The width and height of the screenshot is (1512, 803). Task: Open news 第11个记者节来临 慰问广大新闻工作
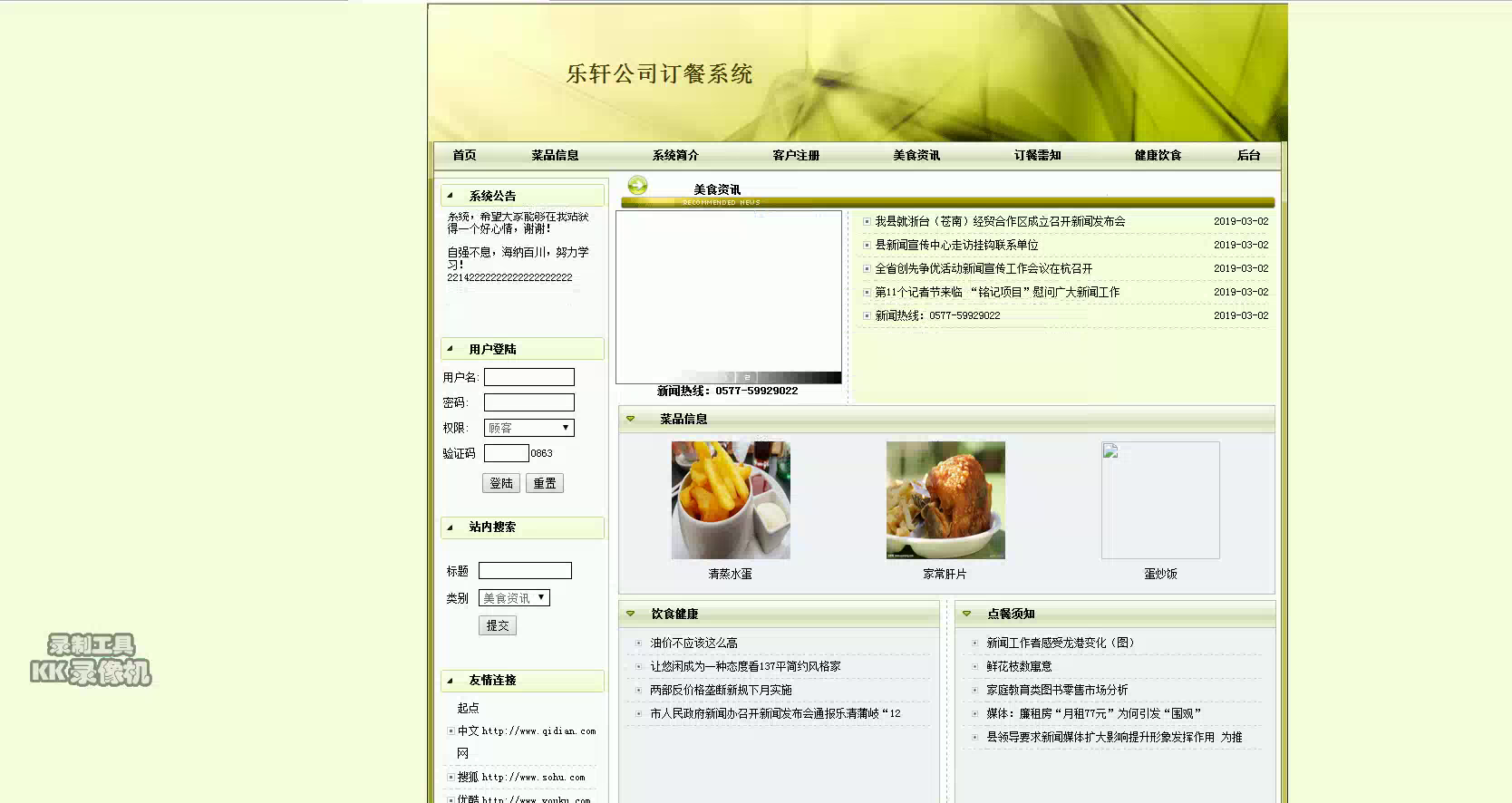997,292
